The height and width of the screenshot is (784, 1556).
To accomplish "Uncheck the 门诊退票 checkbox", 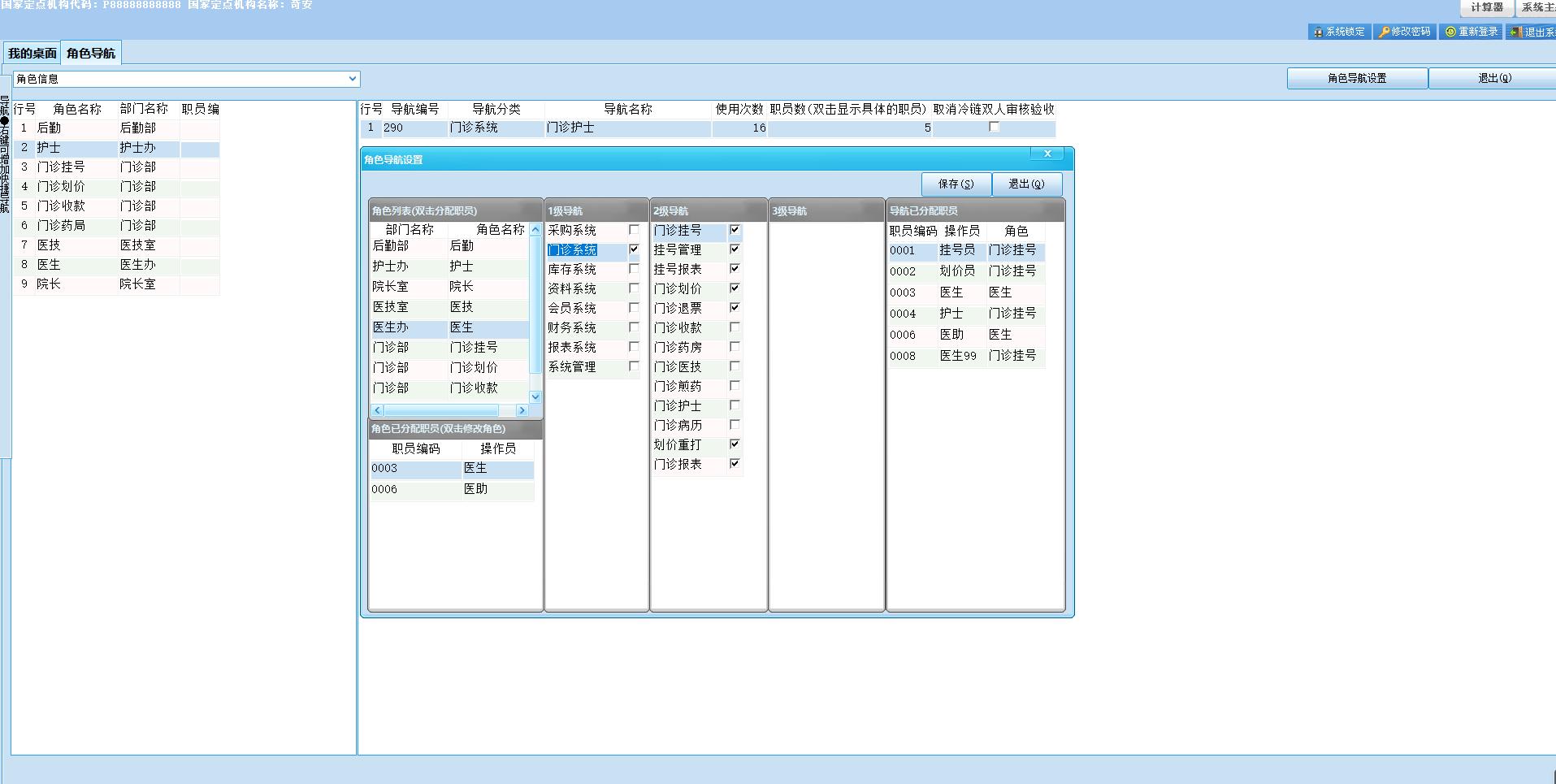I will (x=735, y=307).
